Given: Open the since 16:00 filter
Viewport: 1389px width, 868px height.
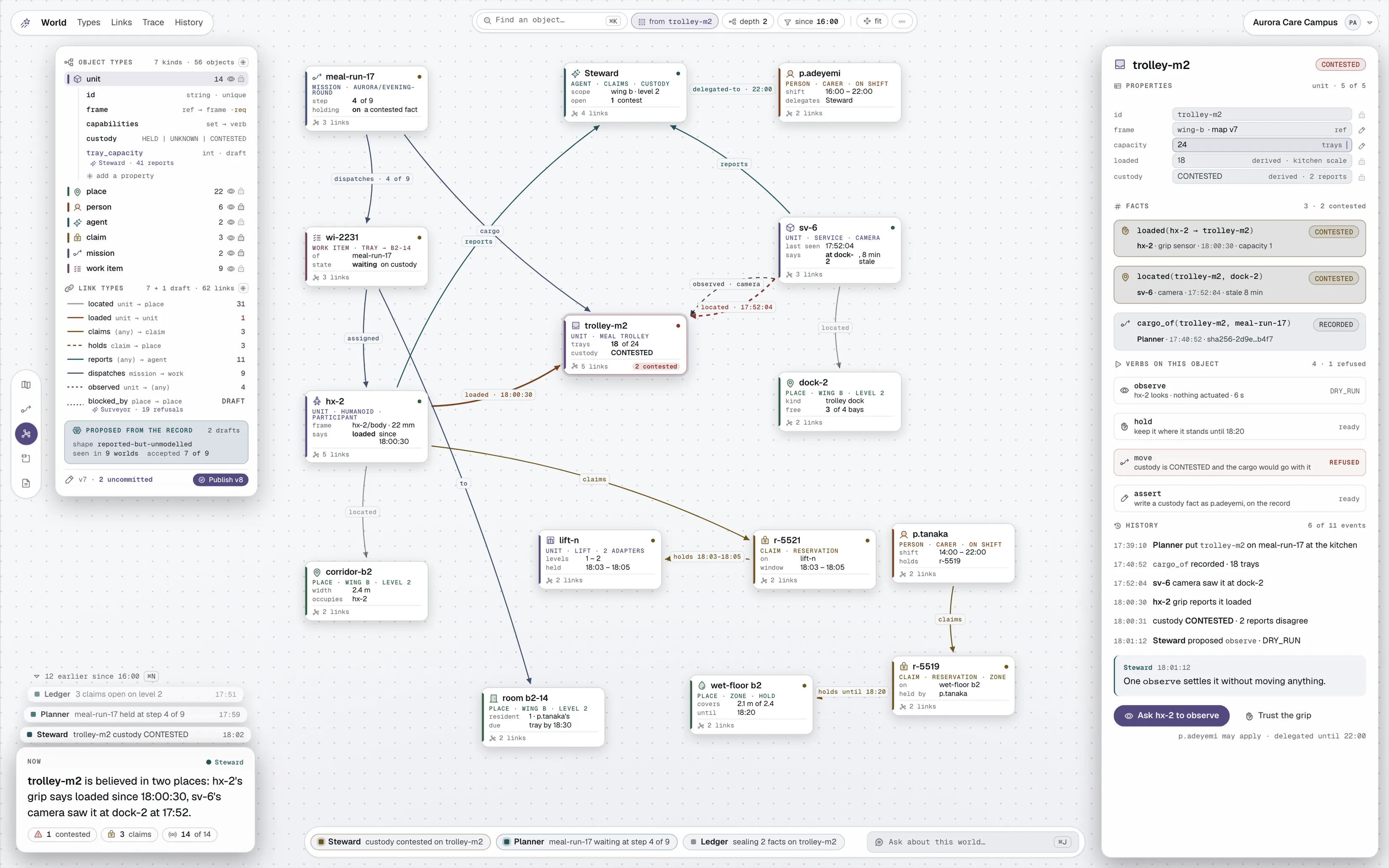Looking at the screenshot, I should point(811,21).
